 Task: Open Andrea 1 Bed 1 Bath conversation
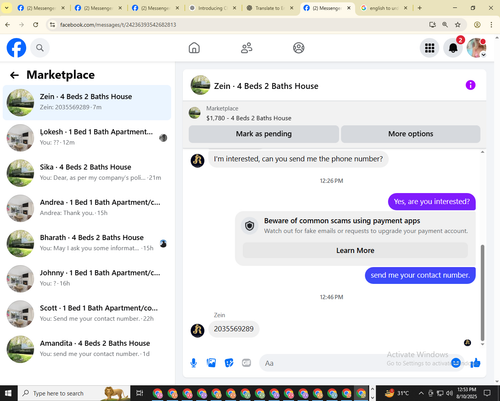coord(87,208)
